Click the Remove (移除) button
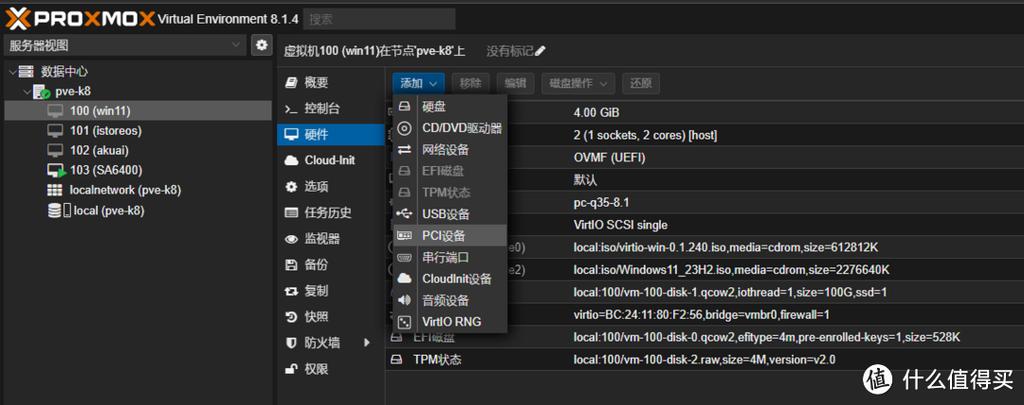The width and height of the screenshot is (1024, 405). (x=470, y=83)
